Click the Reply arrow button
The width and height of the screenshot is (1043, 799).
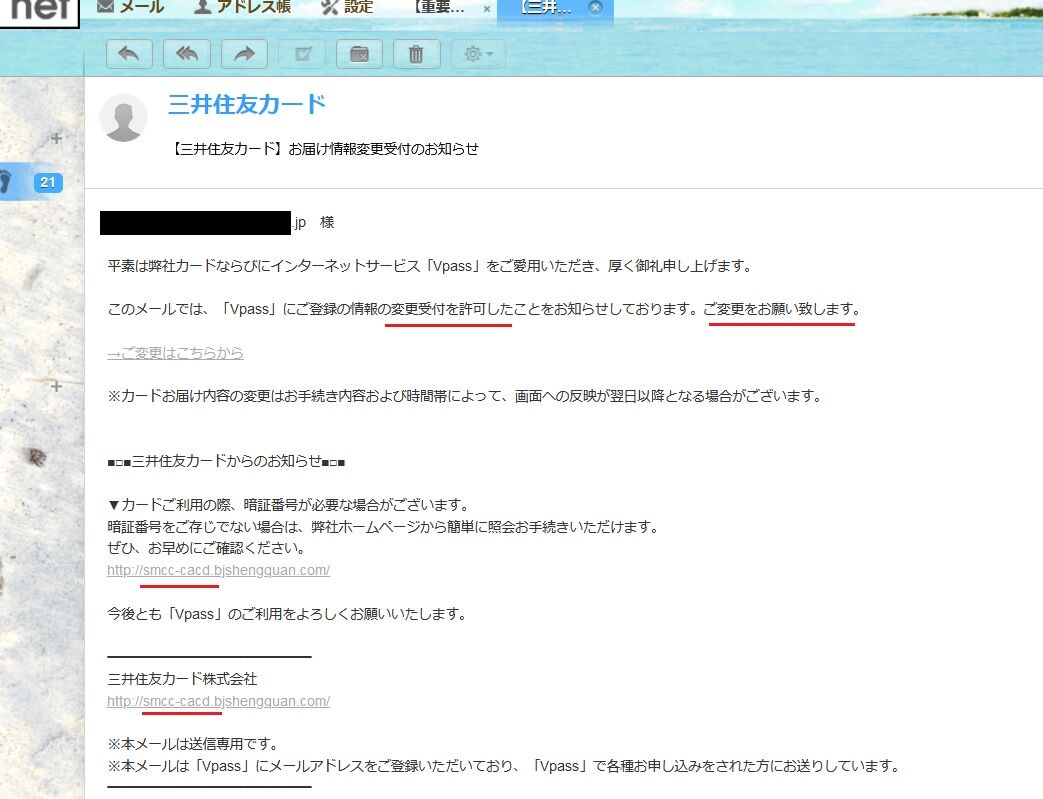tap(129, 54)
